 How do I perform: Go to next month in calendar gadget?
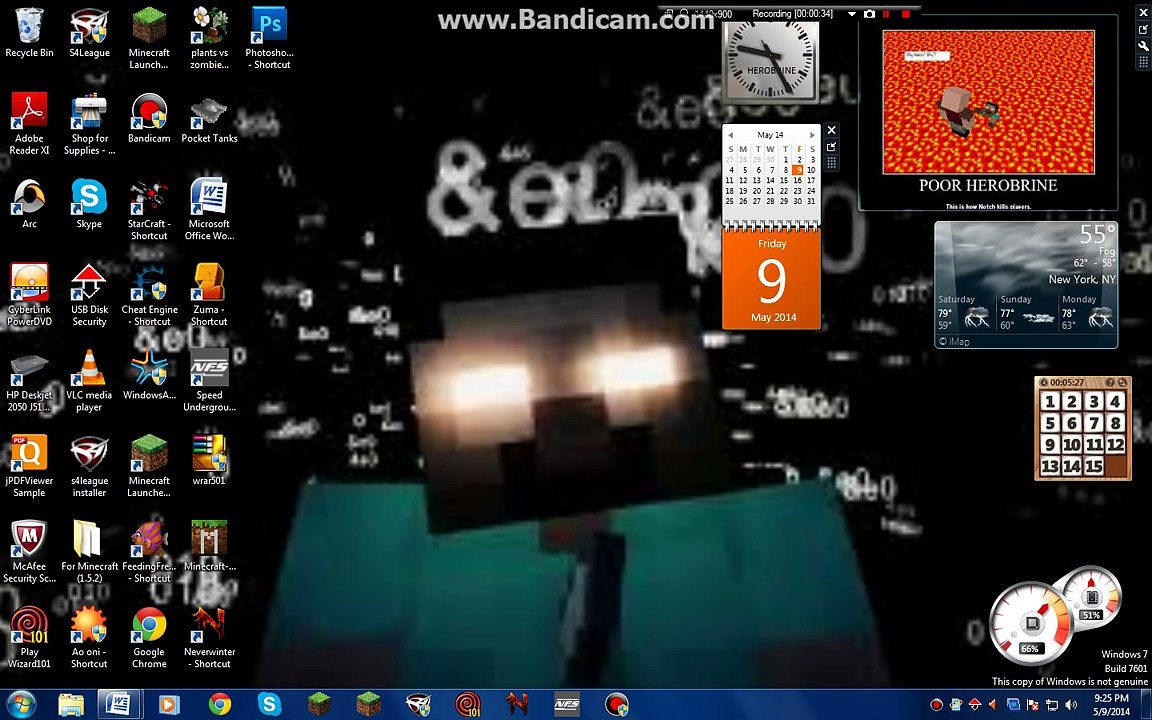click(812, 135)
